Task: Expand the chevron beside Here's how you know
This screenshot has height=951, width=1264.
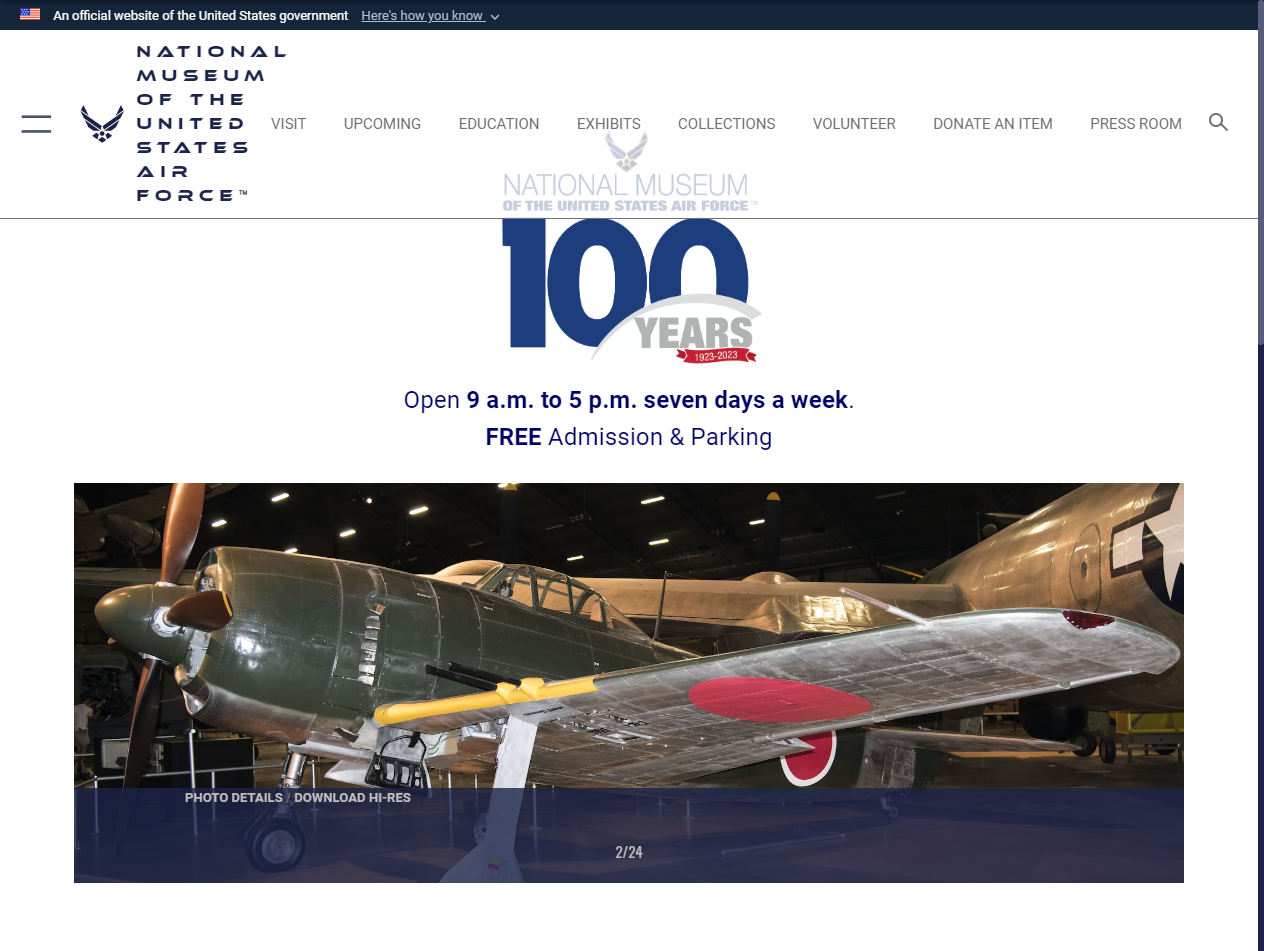Action: click(x=495, y=17)
